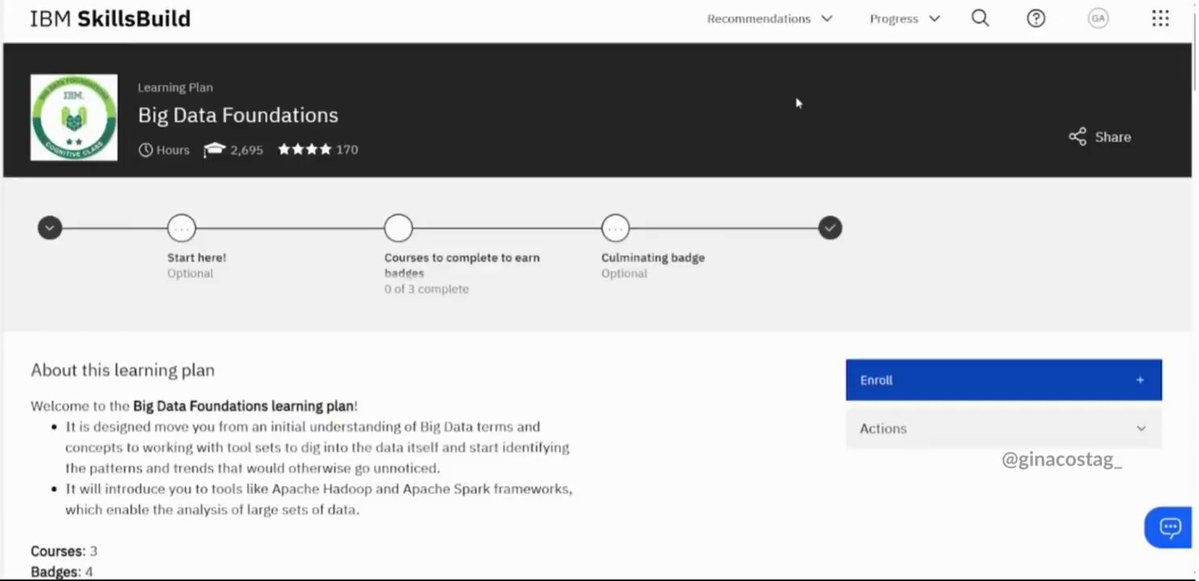This screenshot has width=1199, height=581.
Task: Click the Big Data Foundations title
Action: (238, 115)
